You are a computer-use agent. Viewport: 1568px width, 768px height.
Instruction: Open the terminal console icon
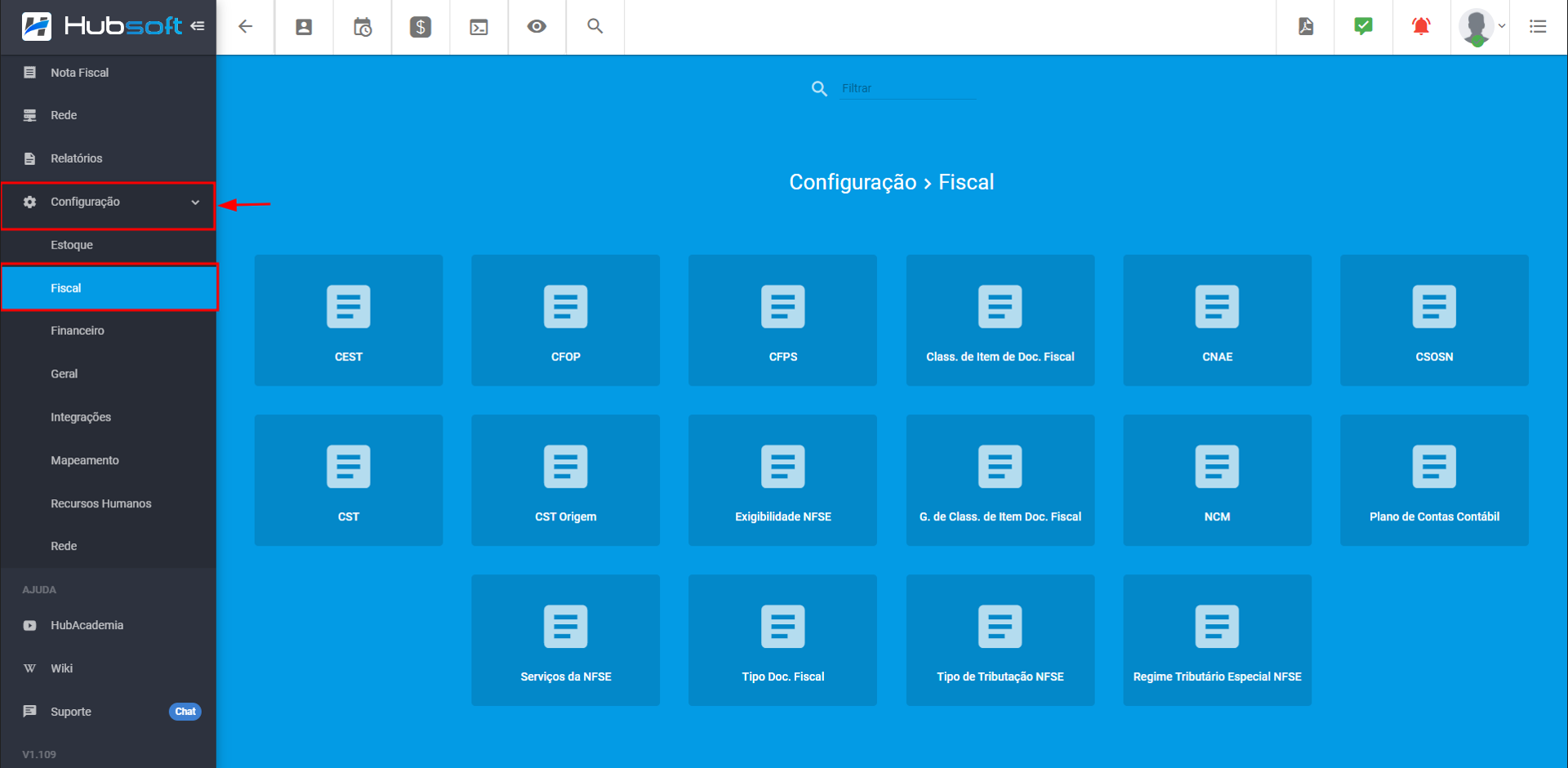479,27
